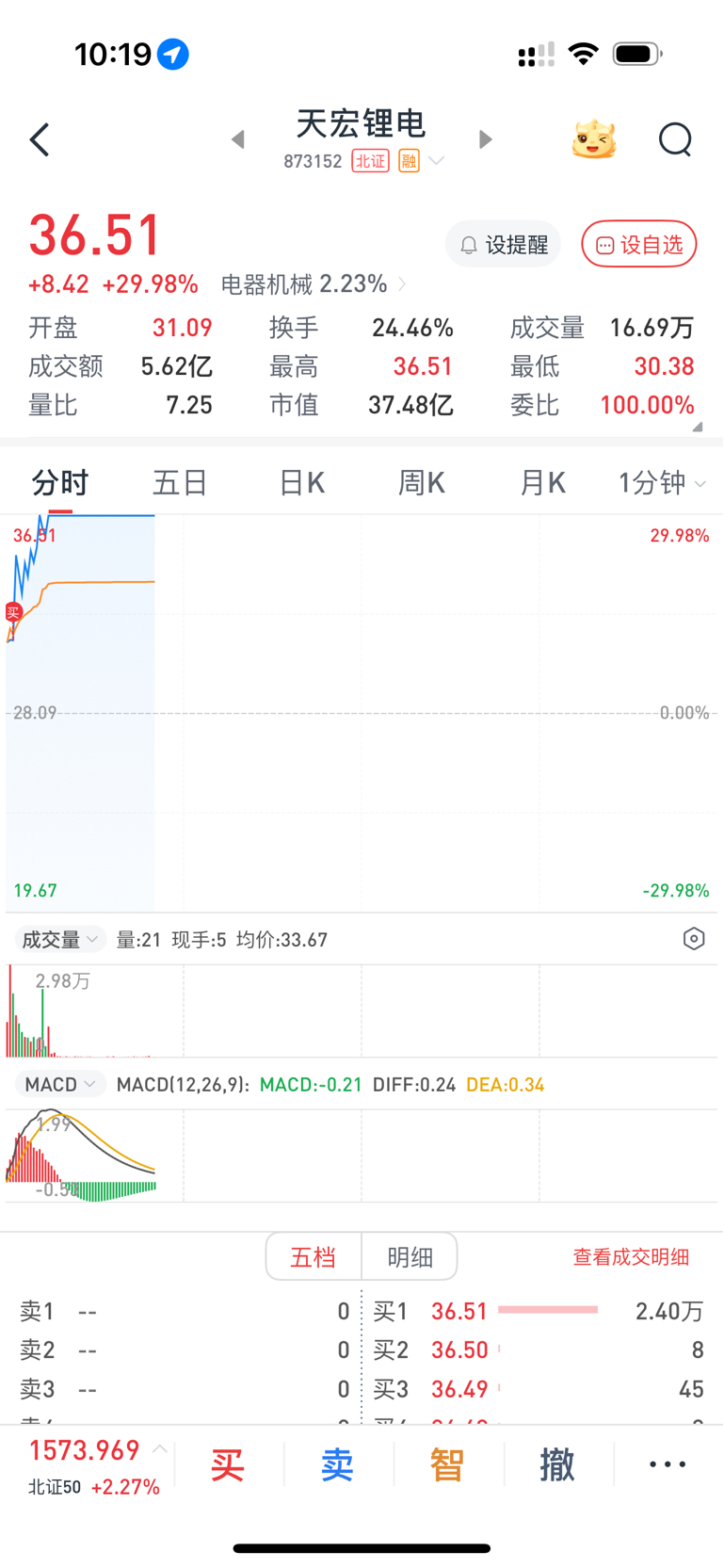Tap the 买 marker on chart

(x=13, y=612)
